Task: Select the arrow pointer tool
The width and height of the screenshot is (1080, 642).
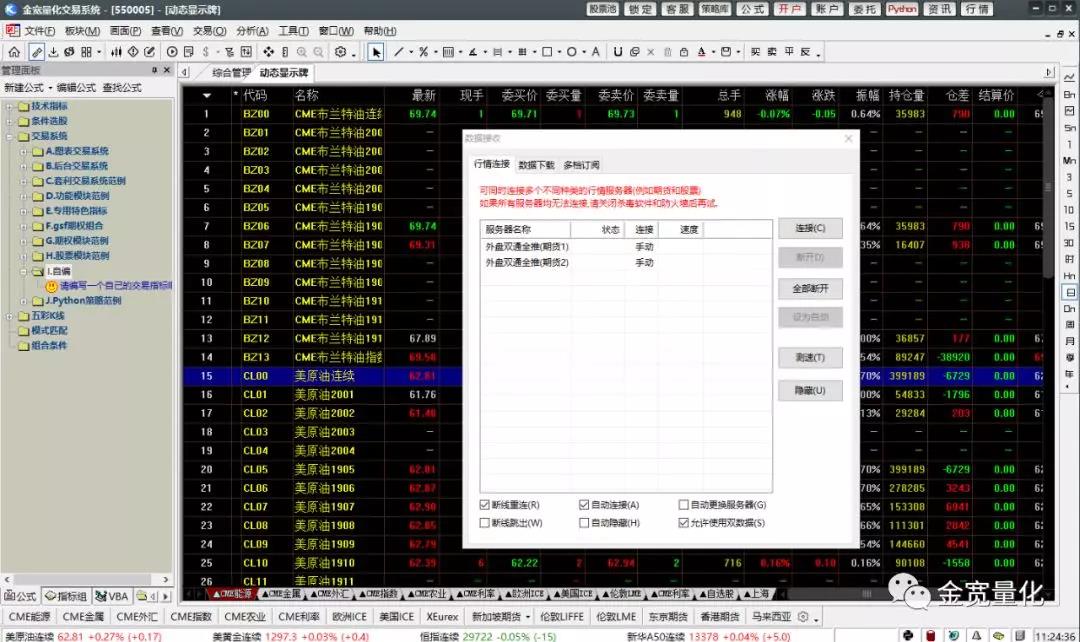Action: pos(375,52)
